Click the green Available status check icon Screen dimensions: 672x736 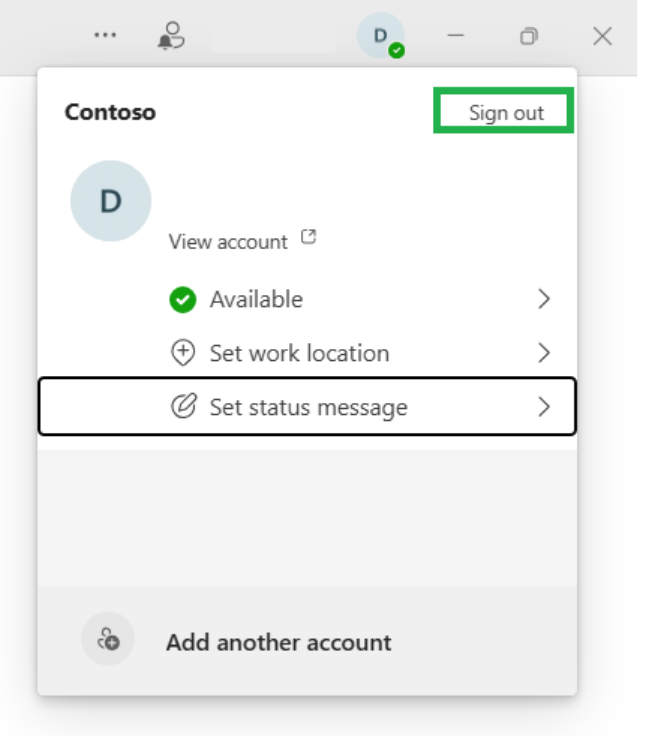183,299
